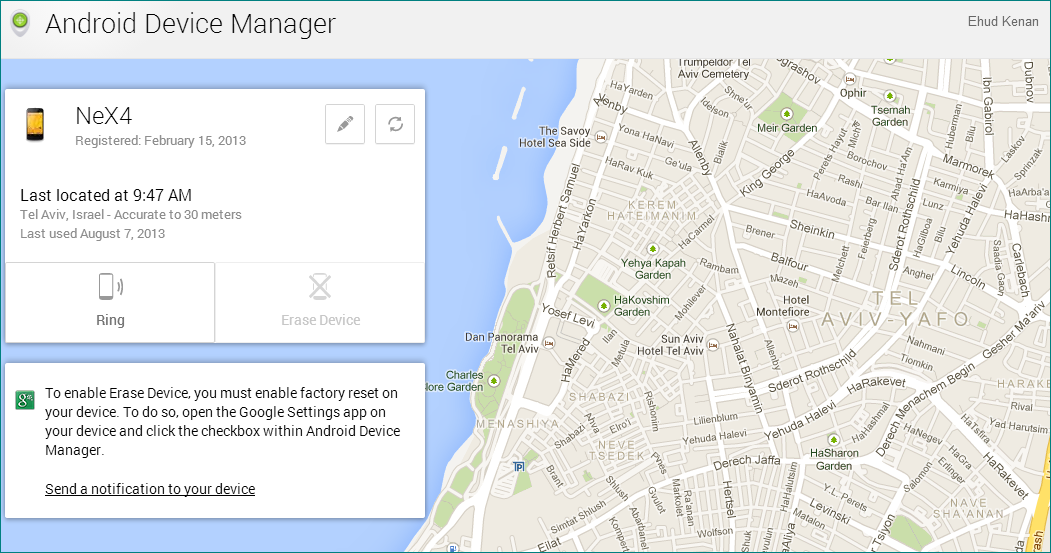Click The Savoy Hotel Sea Side label
This screenshot has width=1051, height=553.
click(x=564, y=137)
